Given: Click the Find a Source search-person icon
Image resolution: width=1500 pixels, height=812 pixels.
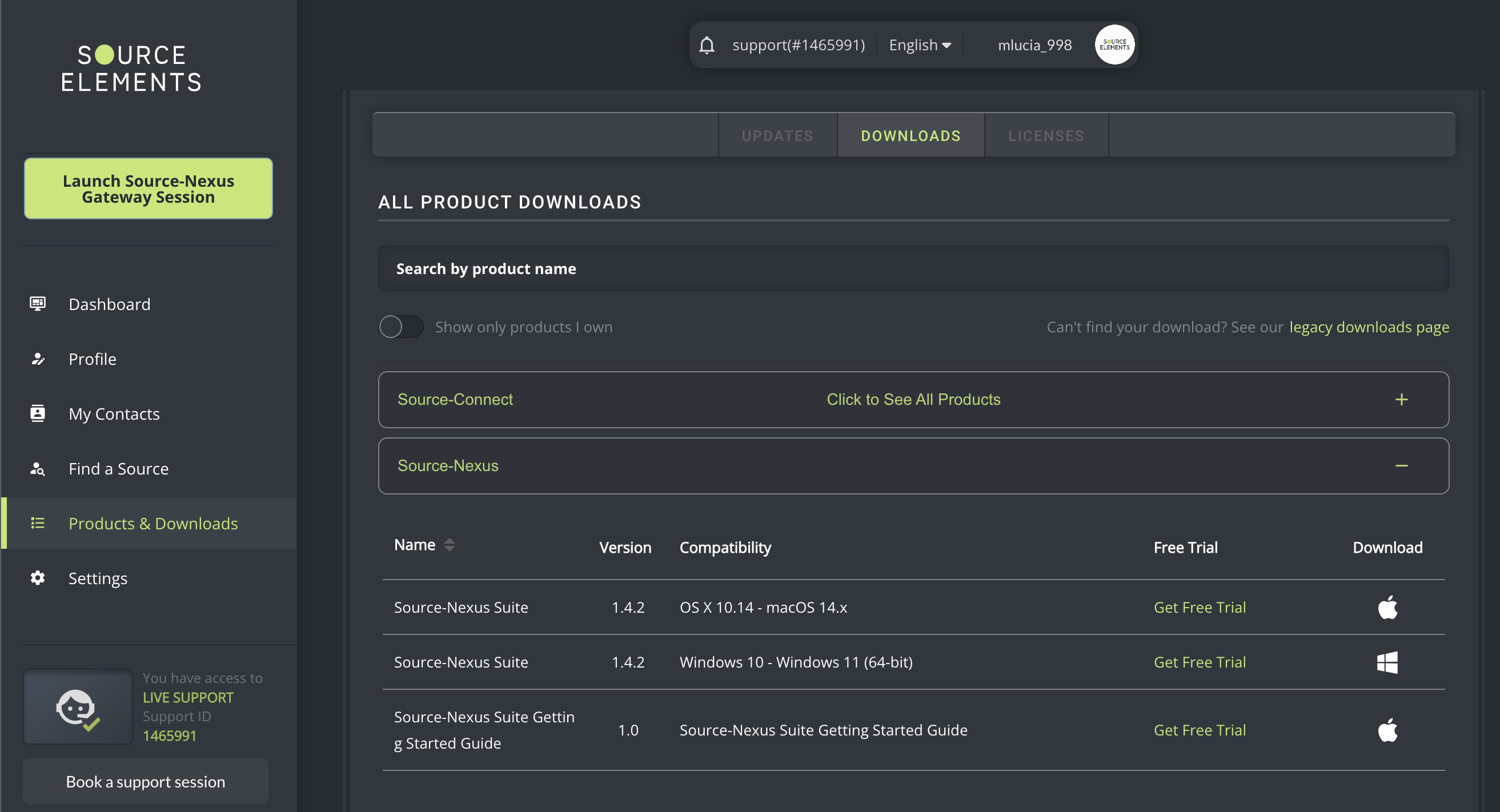Looking at the screenshot, I should click(38, 469).
